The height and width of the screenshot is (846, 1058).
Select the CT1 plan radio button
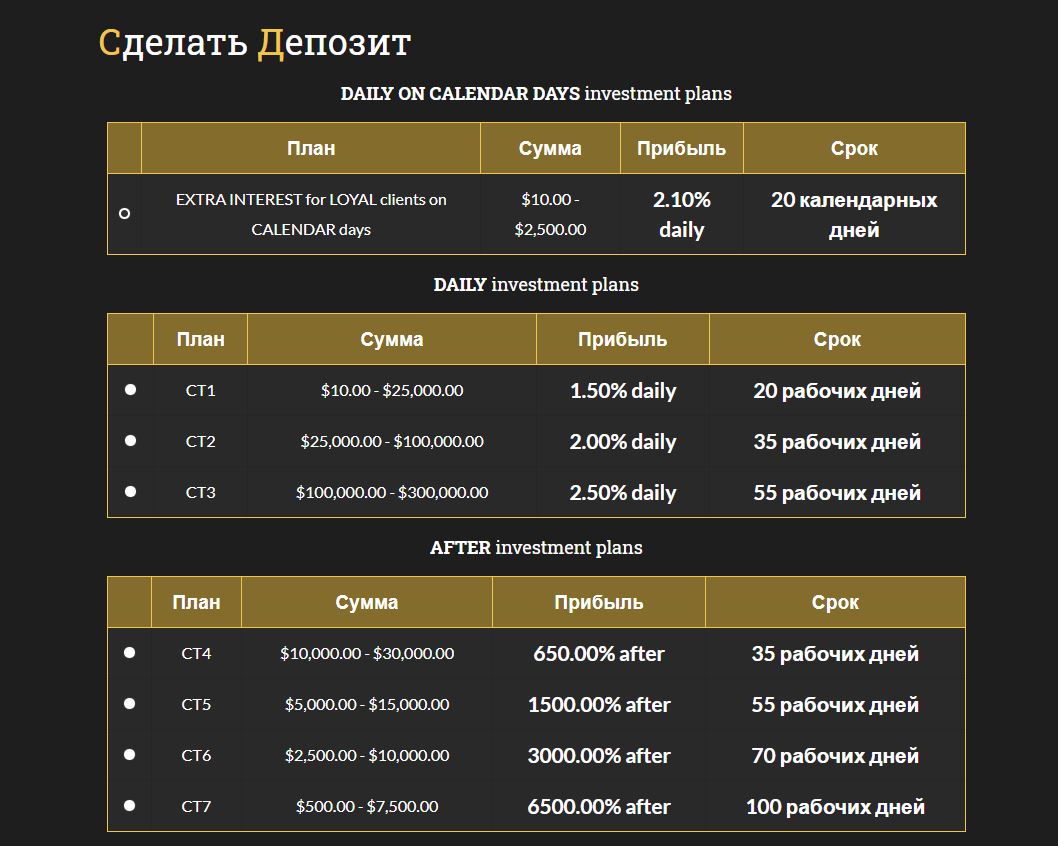(x=130, y=390)
